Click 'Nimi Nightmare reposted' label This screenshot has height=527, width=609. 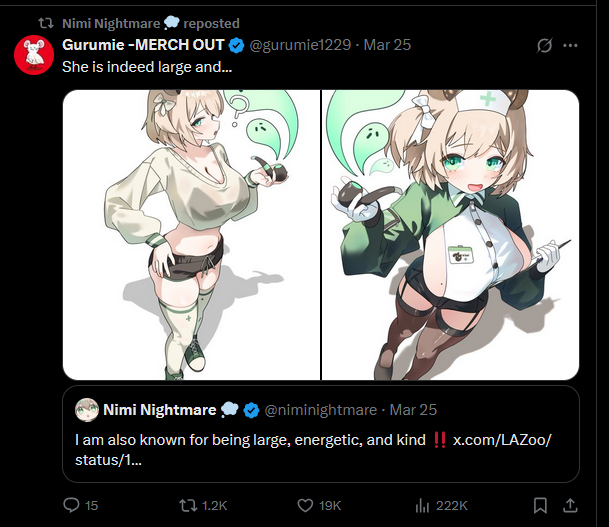click(x=151, y=23)
